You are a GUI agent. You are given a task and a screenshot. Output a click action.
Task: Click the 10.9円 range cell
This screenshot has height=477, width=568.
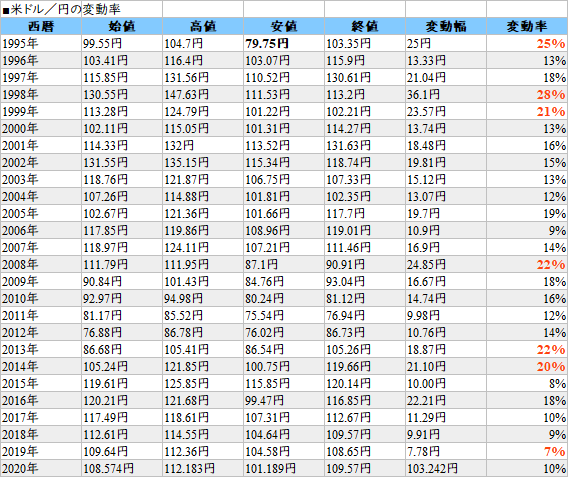[x=423, y=231]
